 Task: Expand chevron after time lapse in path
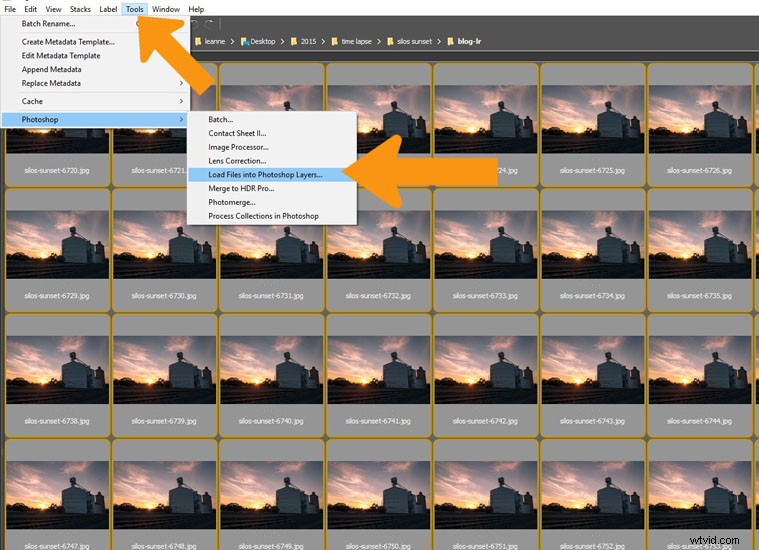coord(379,41)
